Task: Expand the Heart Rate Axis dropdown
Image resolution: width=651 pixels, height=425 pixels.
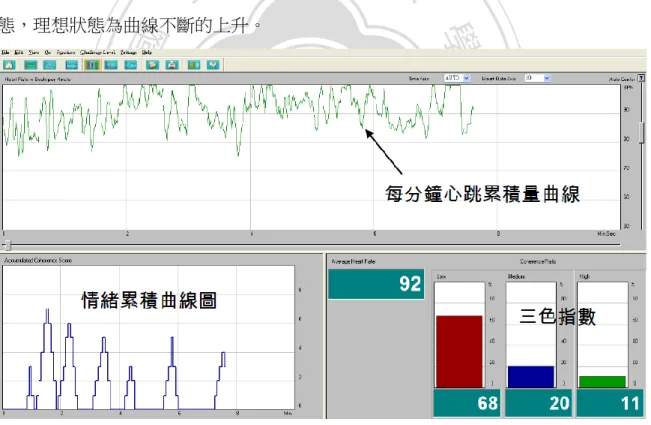Action: click(546, 78)
